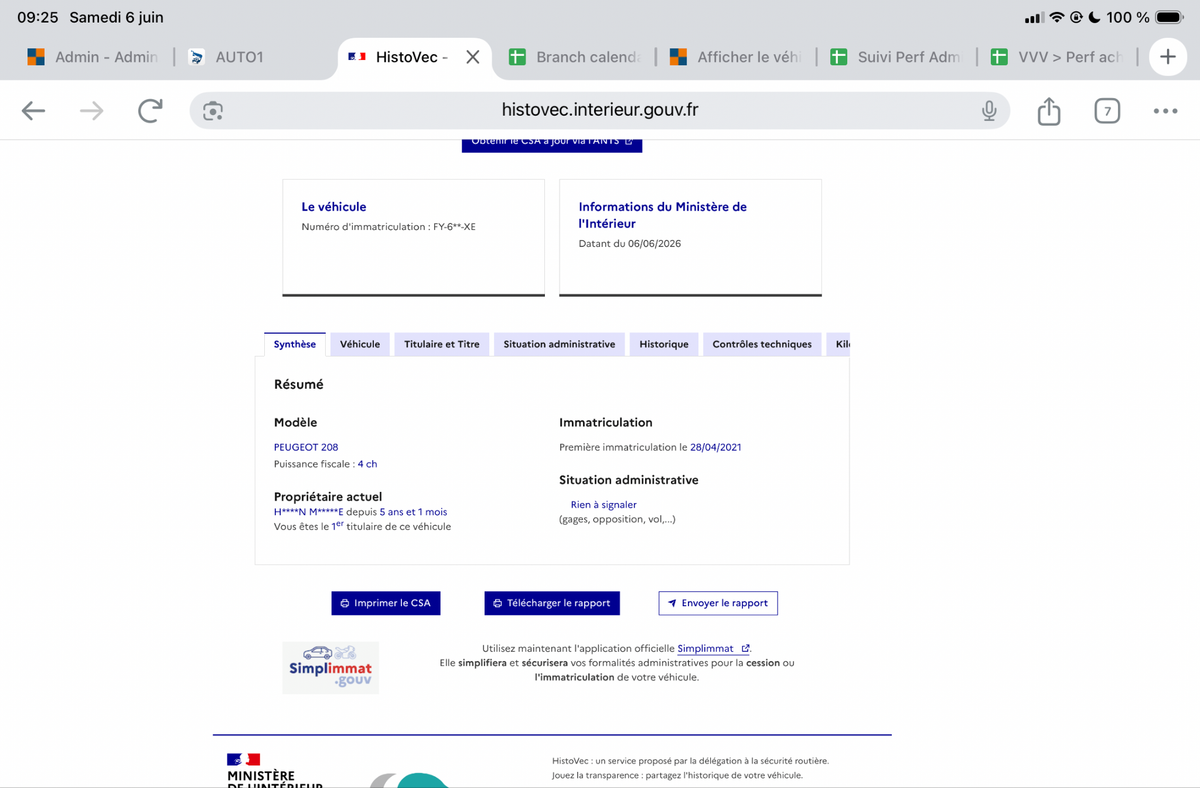Open the tab overview showing 7 tabs
The width and height of the screenshot is (1200, 788).
coord(1106,111)
